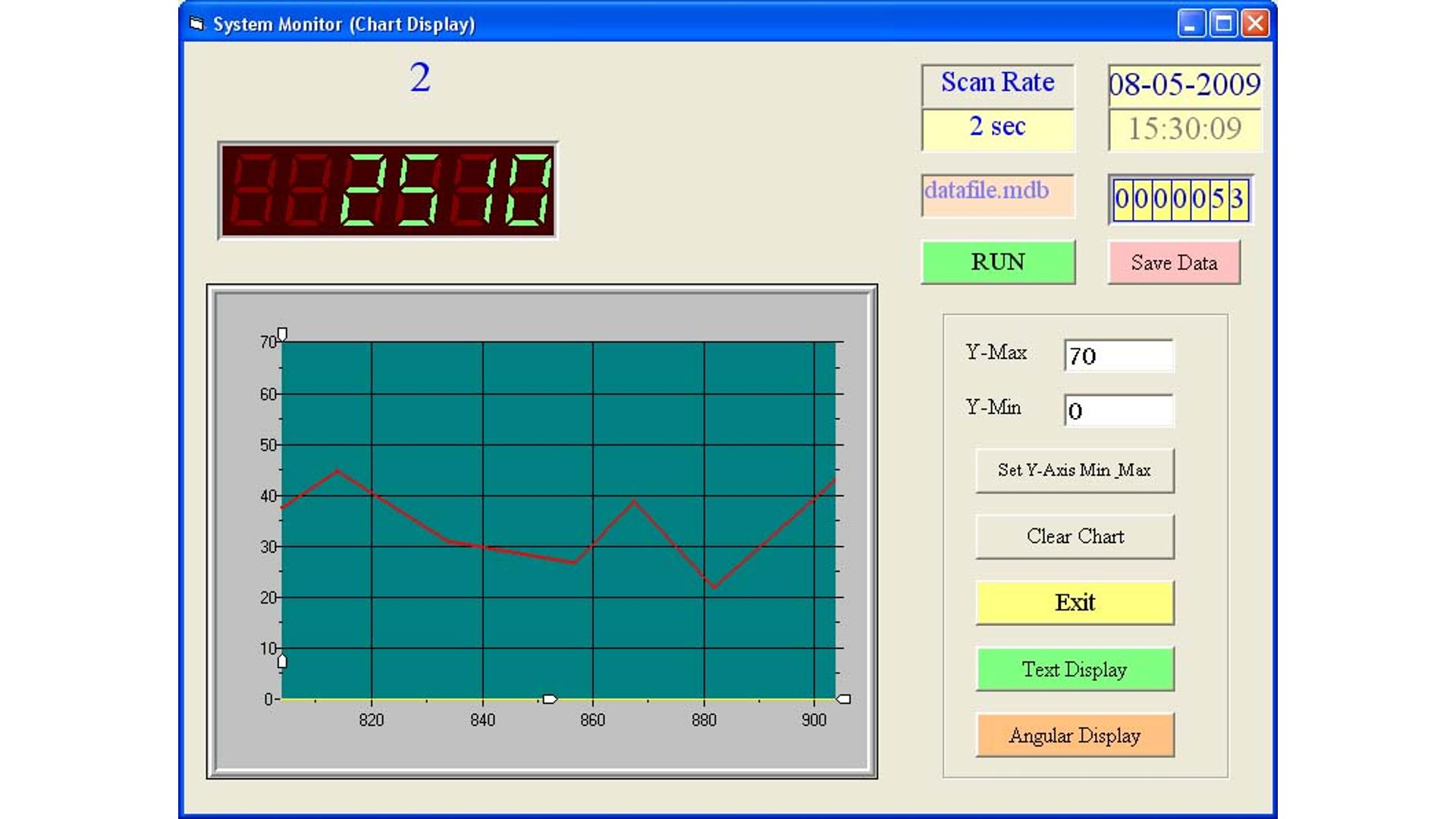
Task: Click the date 08-05-2009 field
Action: coord(1185,85)
